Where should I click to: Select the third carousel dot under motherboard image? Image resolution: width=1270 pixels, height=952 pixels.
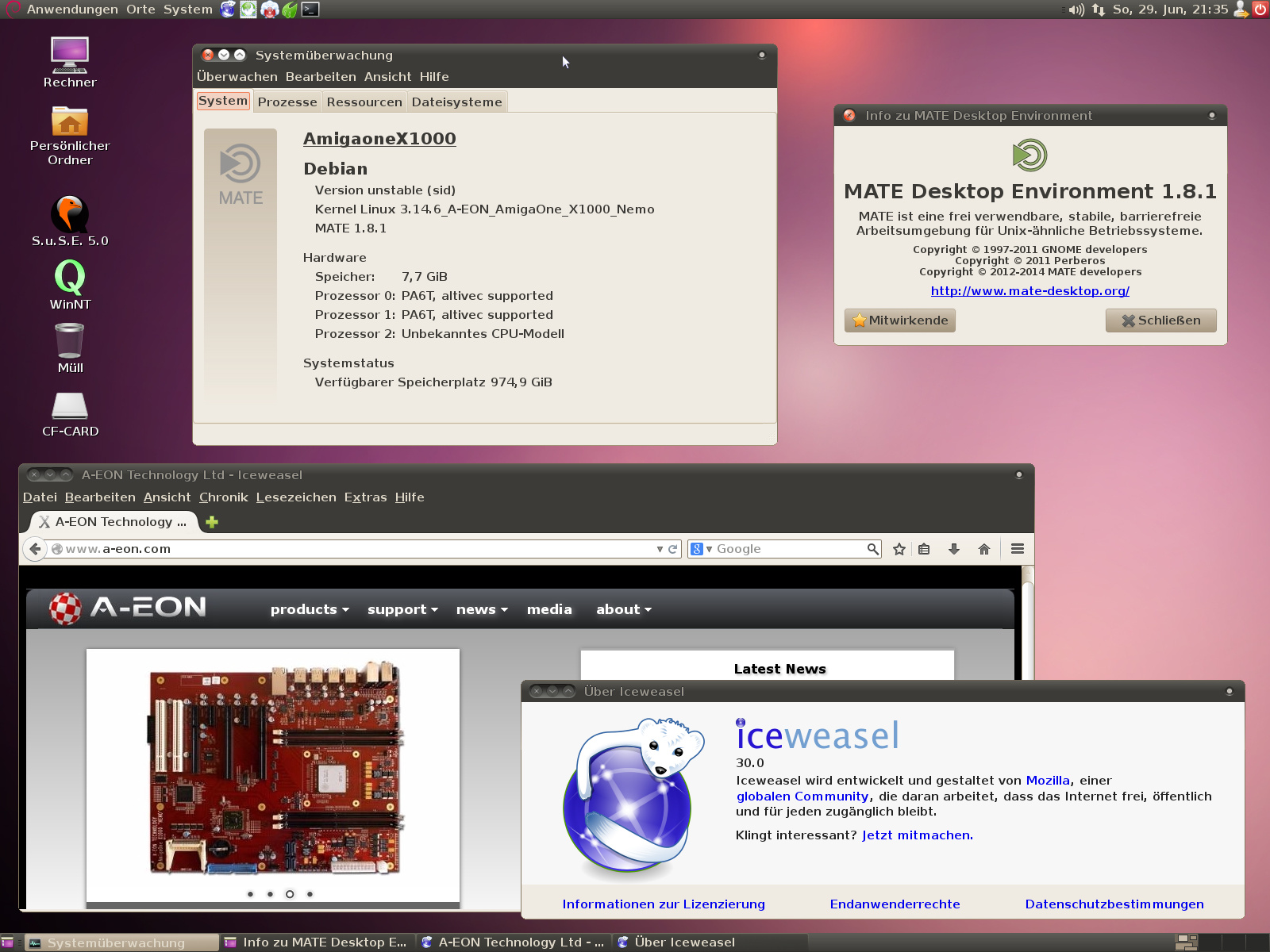290,894
